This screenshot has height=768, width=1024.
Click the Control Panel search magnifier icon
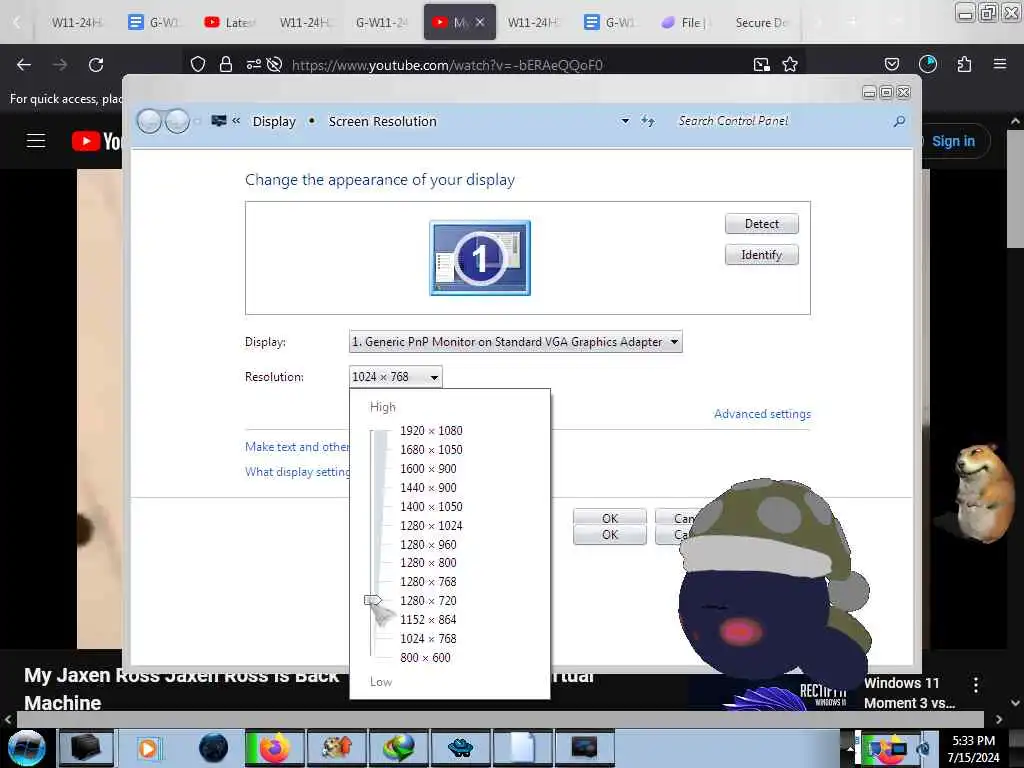click(x=899, y=121)
